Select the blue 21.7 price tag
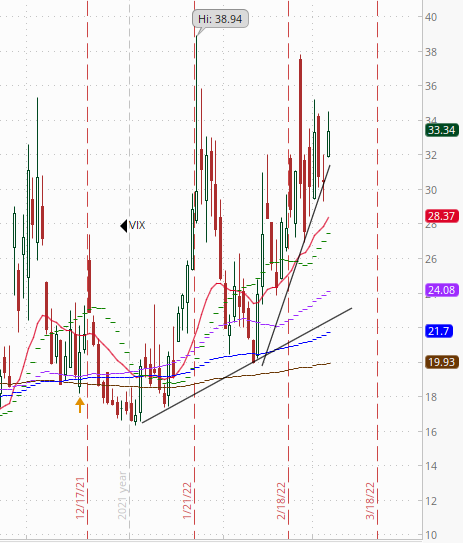 [439, 331]
